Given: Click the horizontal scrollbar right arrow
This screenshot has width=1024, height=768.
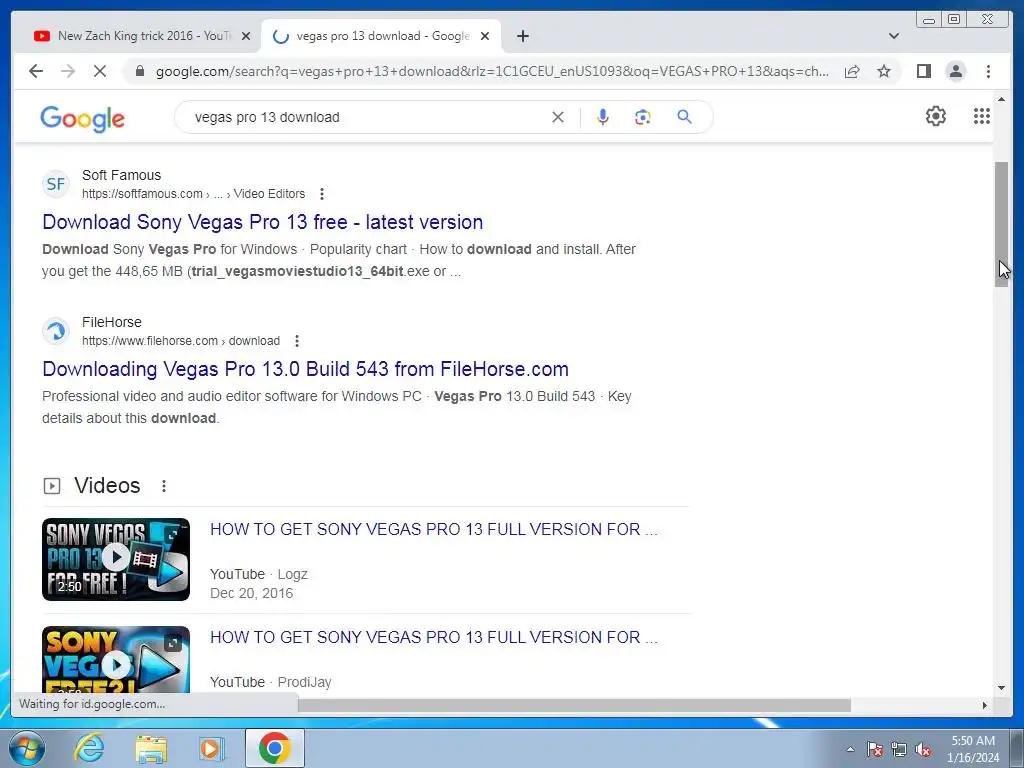Looking at the screenshot, I should (985, 705).
